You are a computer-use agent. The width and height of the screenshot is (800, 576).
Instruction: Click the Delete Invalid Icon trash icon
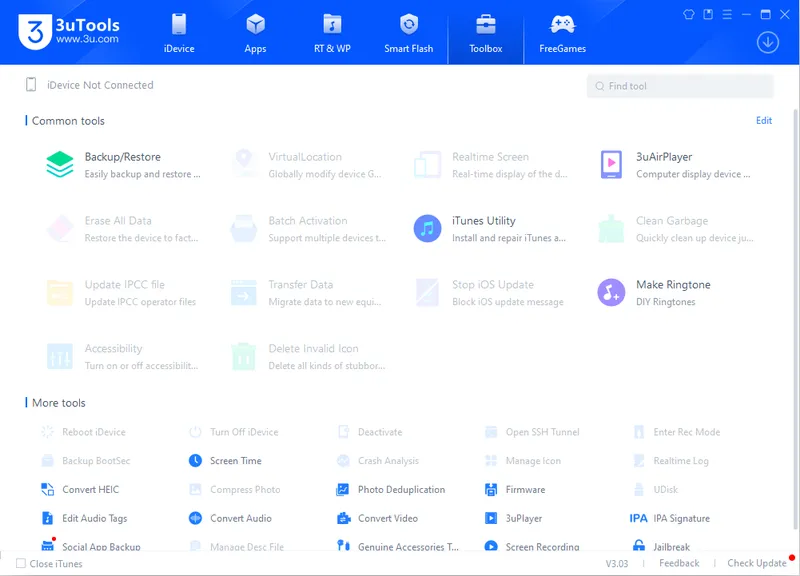244,356
